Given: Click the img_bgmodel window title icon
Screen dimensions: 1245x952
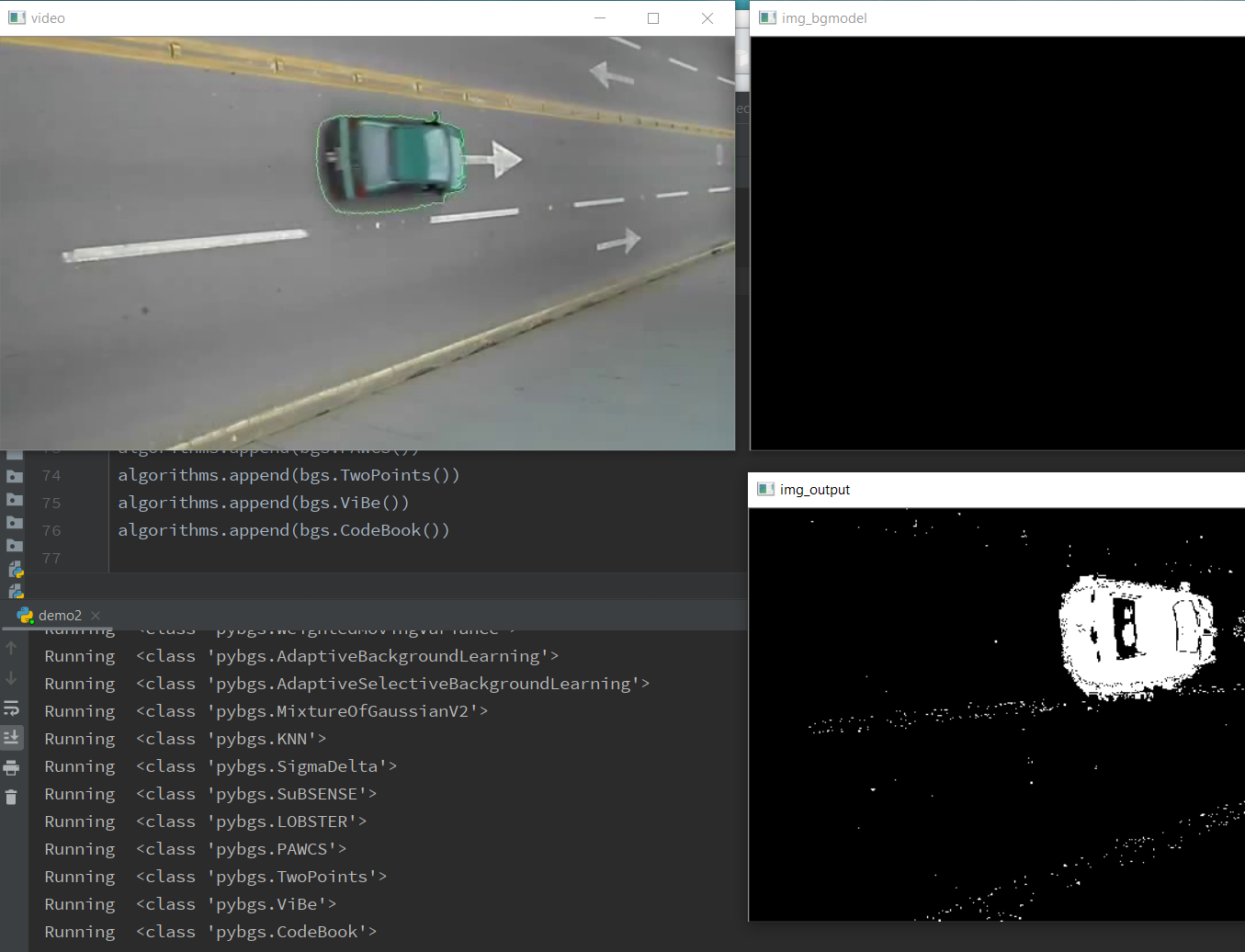Looking at the screenshot, I should [767, 17].
